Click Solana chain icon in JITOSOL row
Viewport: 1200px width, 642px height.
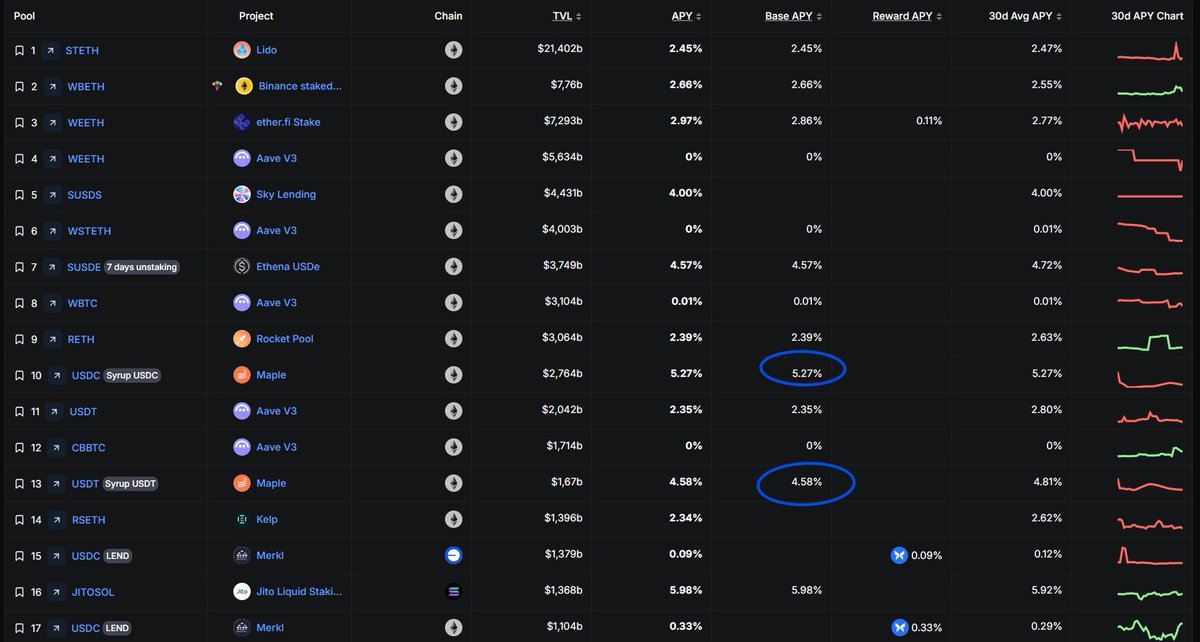point(453,592)
